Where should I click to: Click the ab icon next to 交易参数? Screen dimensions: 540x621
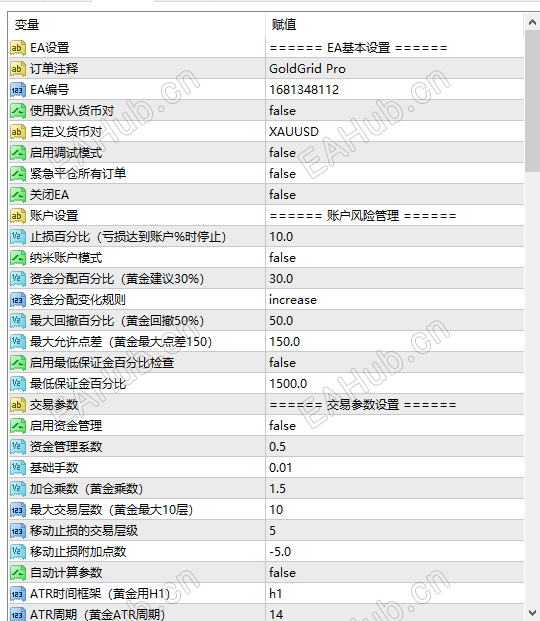coord(17,405)
